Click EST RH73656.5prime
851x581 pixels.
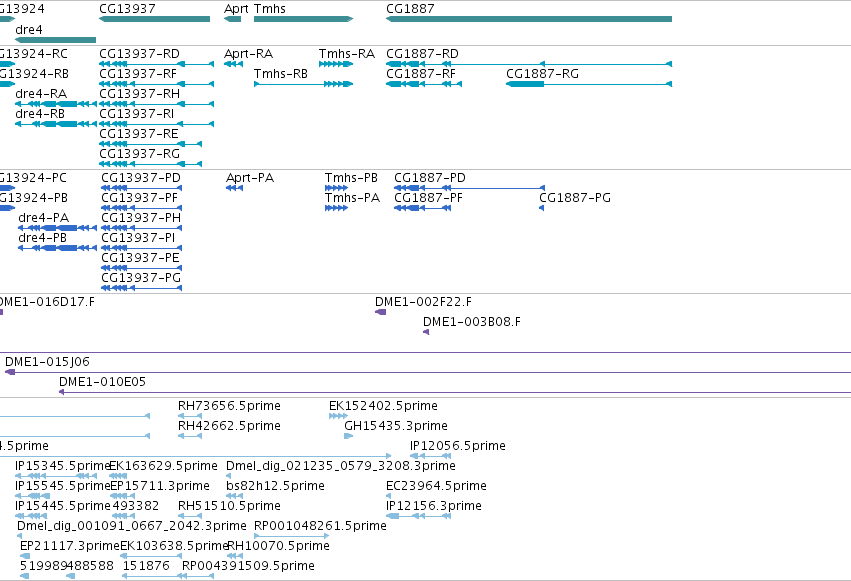tap(190, 416)
